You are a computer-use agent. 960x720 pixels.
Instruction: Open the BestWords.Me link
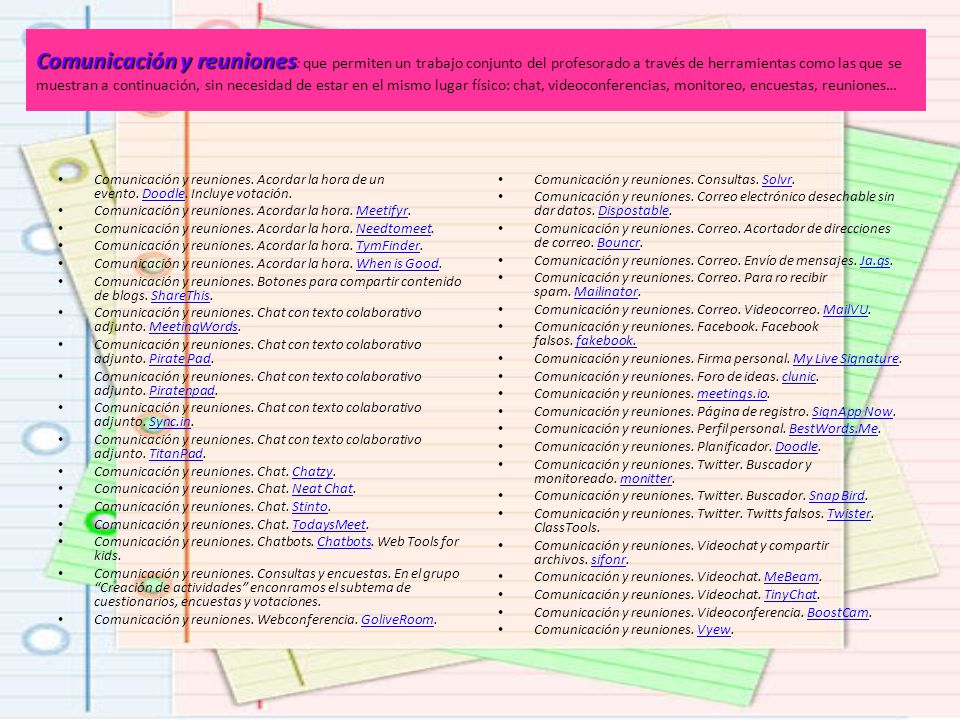click(833, 429)
